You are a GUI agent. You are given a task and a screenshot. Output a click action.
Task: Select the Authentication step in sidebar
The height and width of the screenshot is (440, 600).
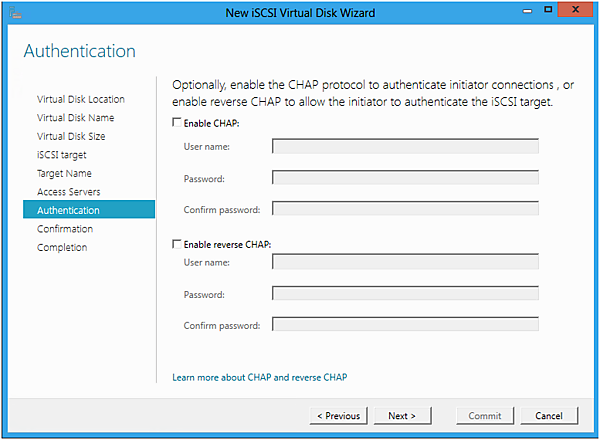[68, 210]
